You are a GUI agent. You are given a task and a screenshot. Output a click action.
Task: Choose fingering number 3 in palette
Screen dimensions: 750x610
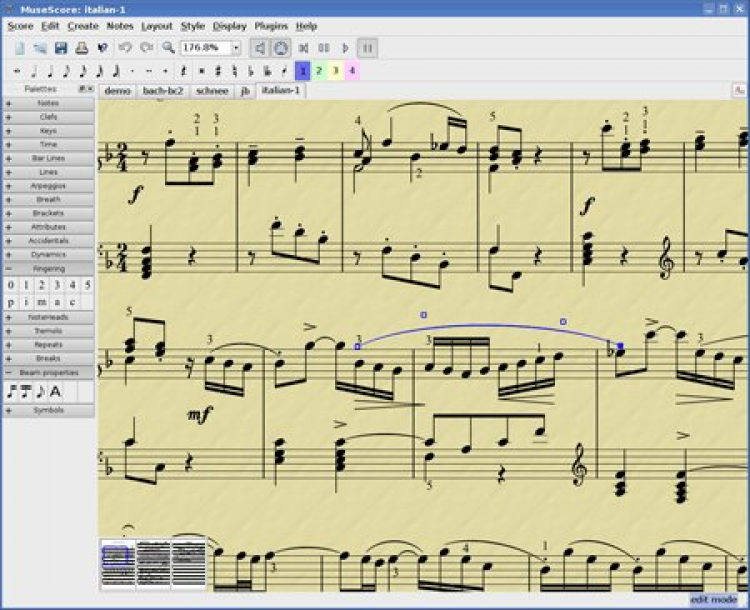[x=57, y=285]
